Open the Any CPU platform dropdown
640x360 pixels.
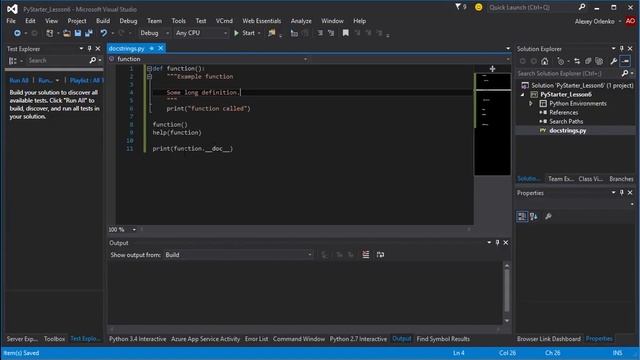[201, 33]
